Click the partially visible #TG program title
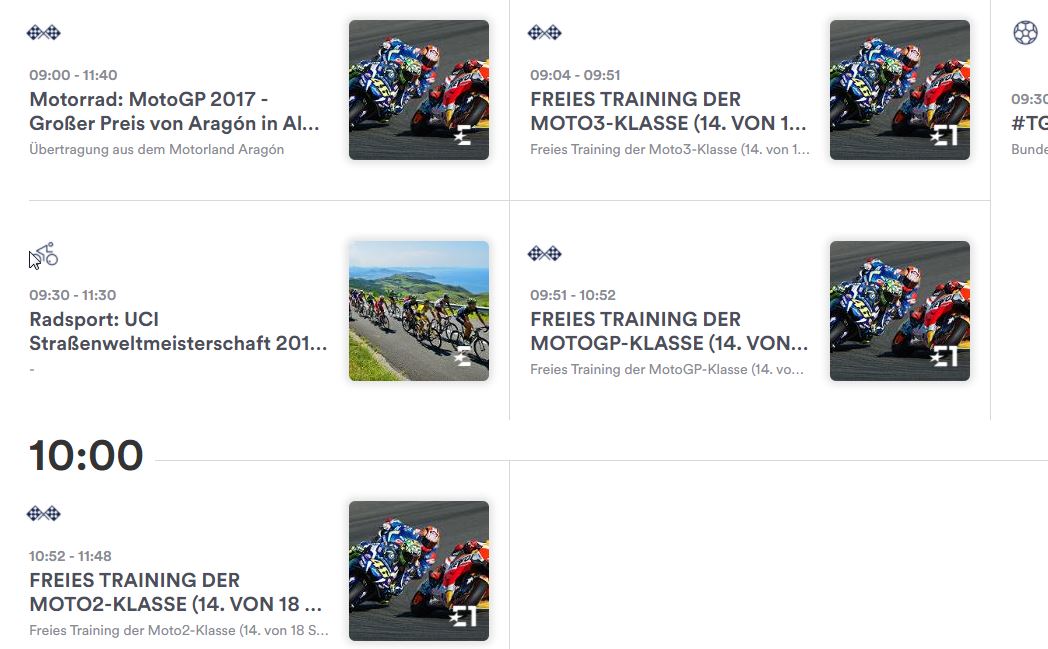1048x649 pixels. (1029, 123)
